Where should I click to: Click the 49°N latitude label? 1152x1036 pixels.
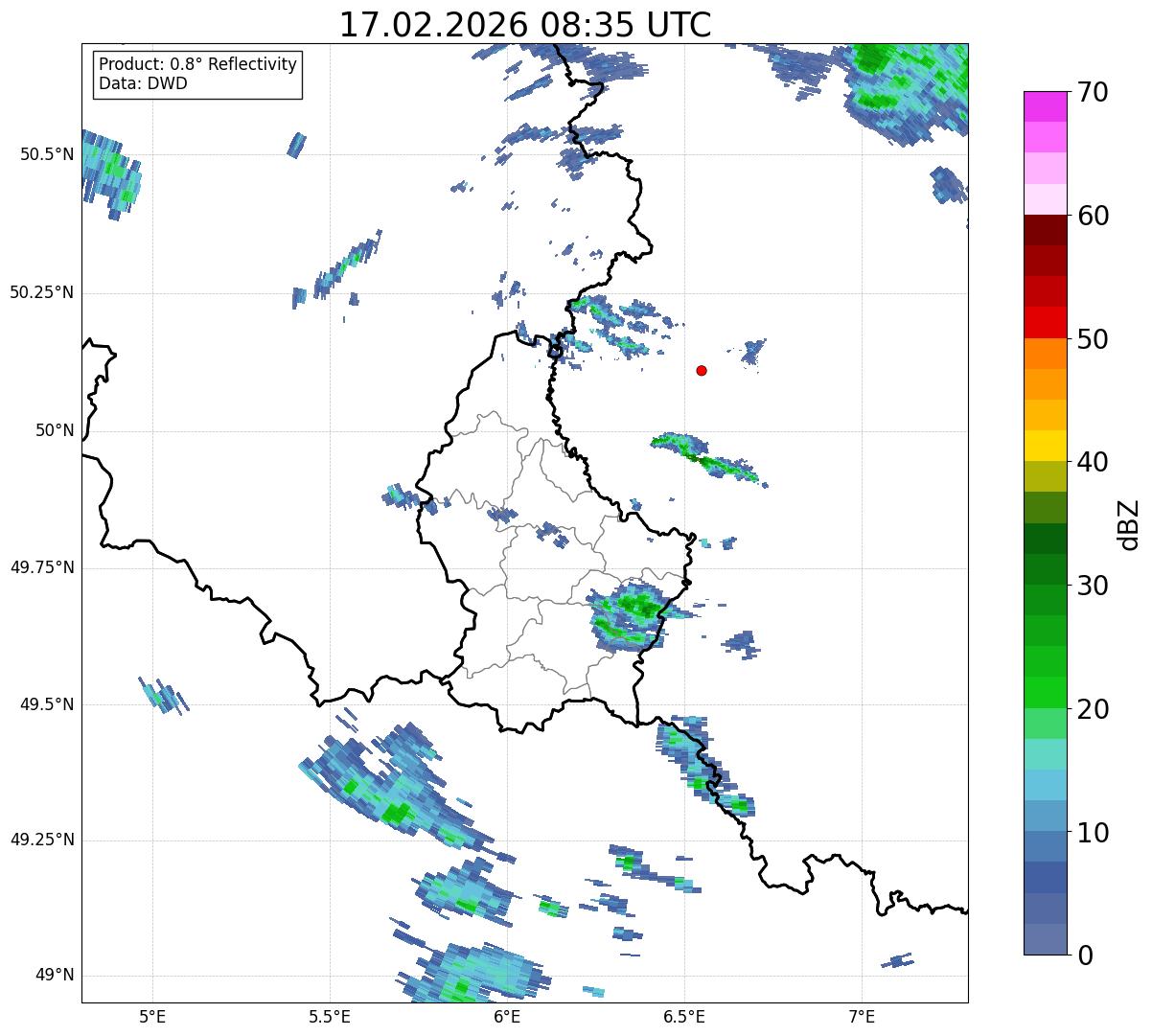55,976
